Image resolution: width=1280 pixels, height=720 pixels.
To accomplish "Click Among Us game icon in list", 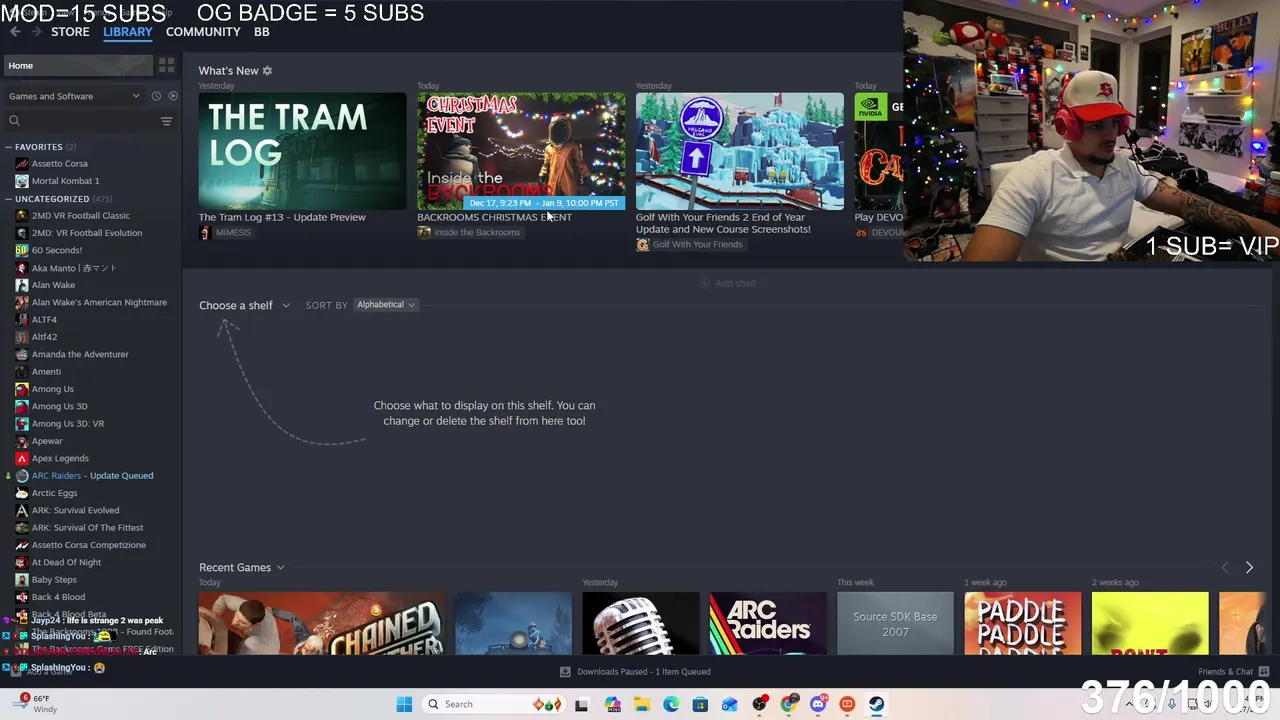I will pos(22,389).
